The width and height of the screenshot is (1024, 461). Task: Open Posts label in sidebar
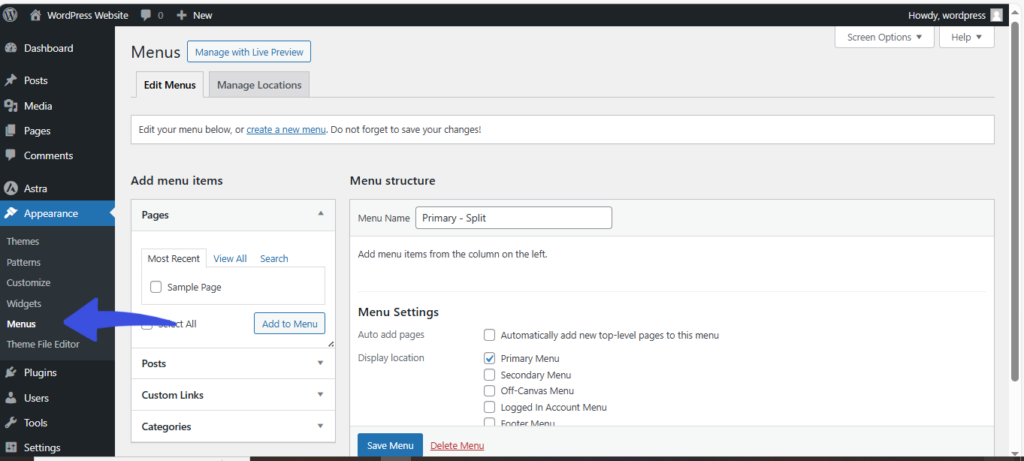click(x=36, y=80)
